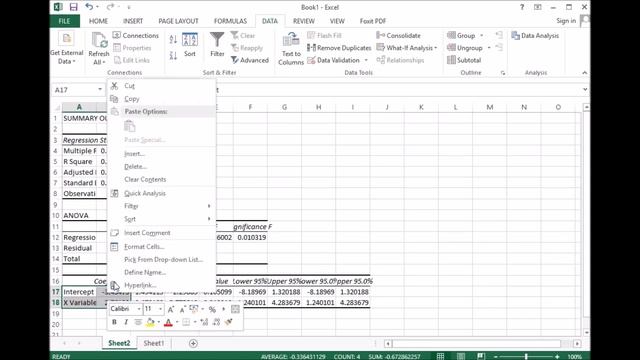The width and height of the screenshot is (640, 360).
Task: Switch to FORMULAS ribbon tab
Action: 230,21
